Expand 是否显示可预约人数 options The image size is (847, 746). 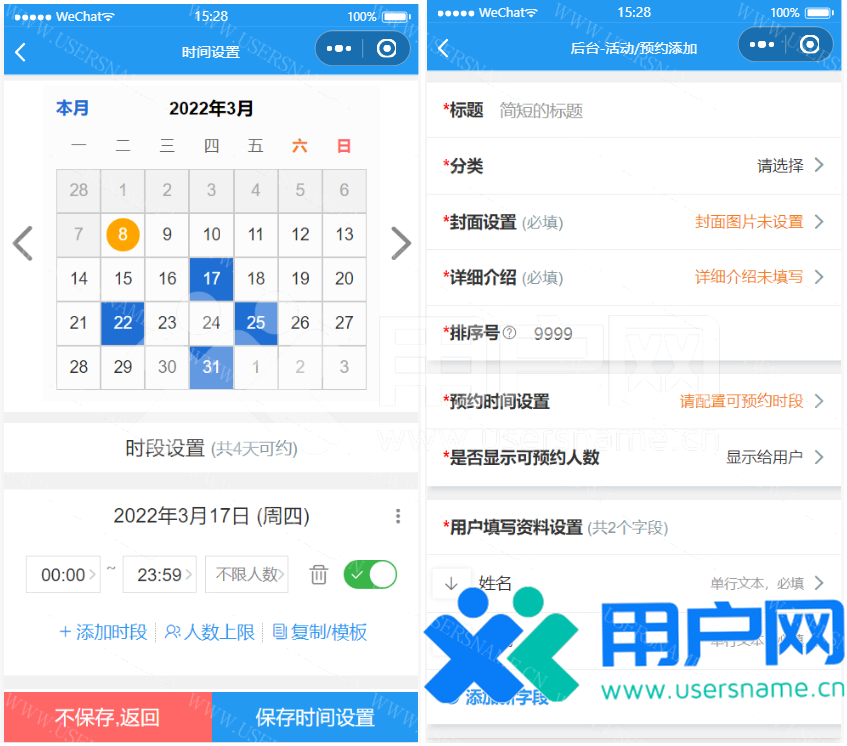point(775,457)
